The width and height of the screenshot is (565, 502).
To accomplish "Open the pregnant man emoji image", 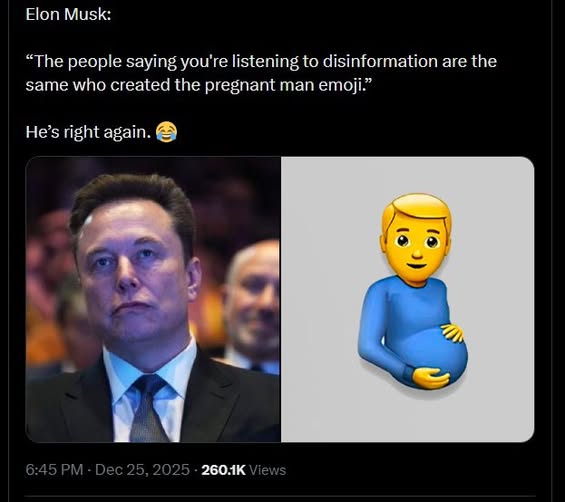I will (x=408, y=299).
